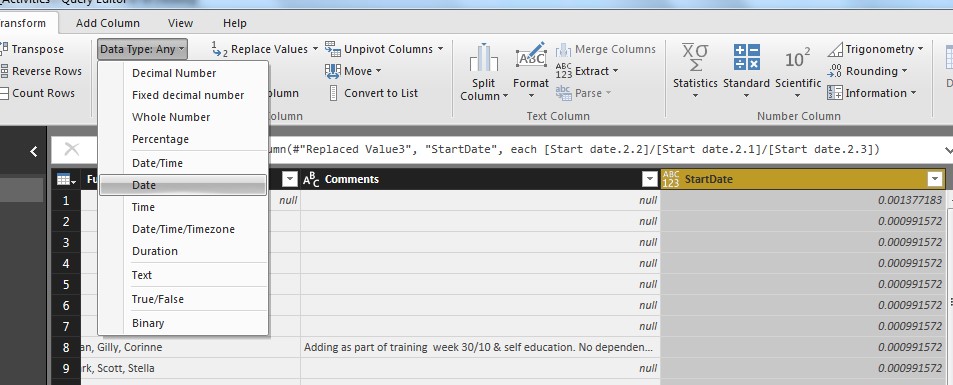
Task: Click Count Rows in the ribbon
Action: click(38, 93)
